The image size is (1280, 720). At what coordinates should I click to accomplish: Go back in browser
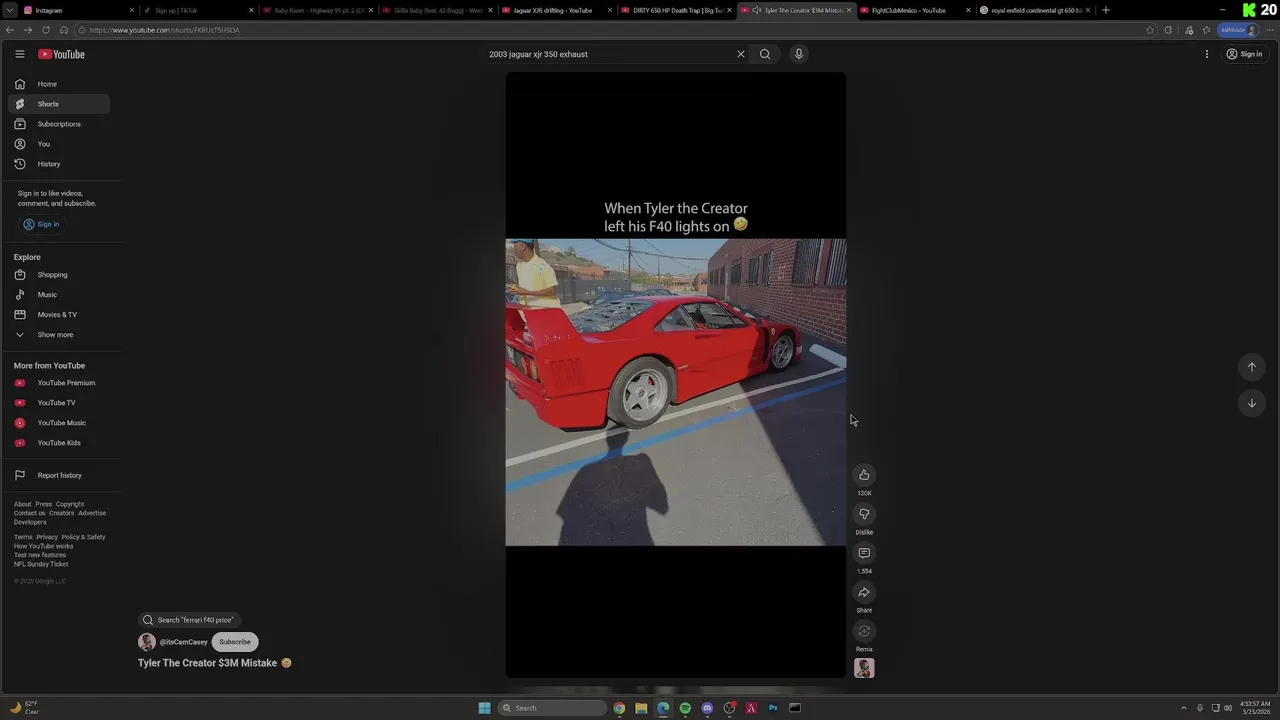[9, 30]
